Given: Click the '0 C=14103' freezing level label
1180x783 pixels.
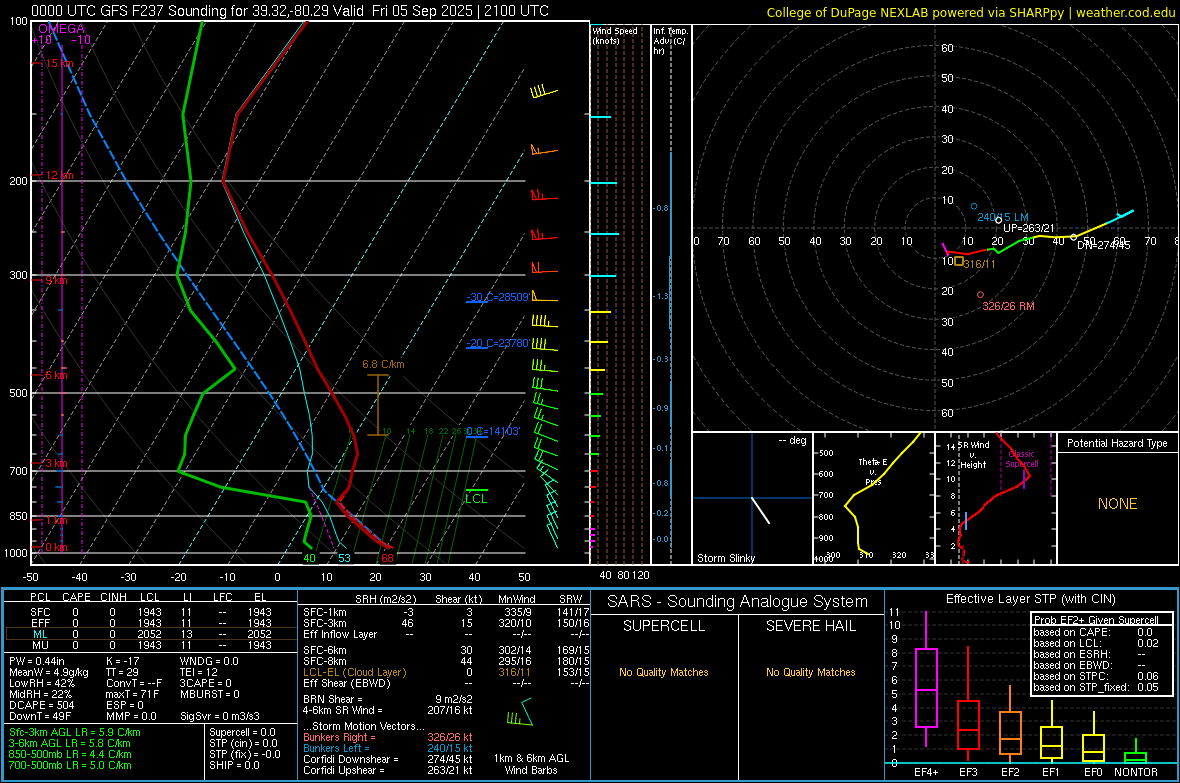Looking at the screenshot, I should coord(492,431).
